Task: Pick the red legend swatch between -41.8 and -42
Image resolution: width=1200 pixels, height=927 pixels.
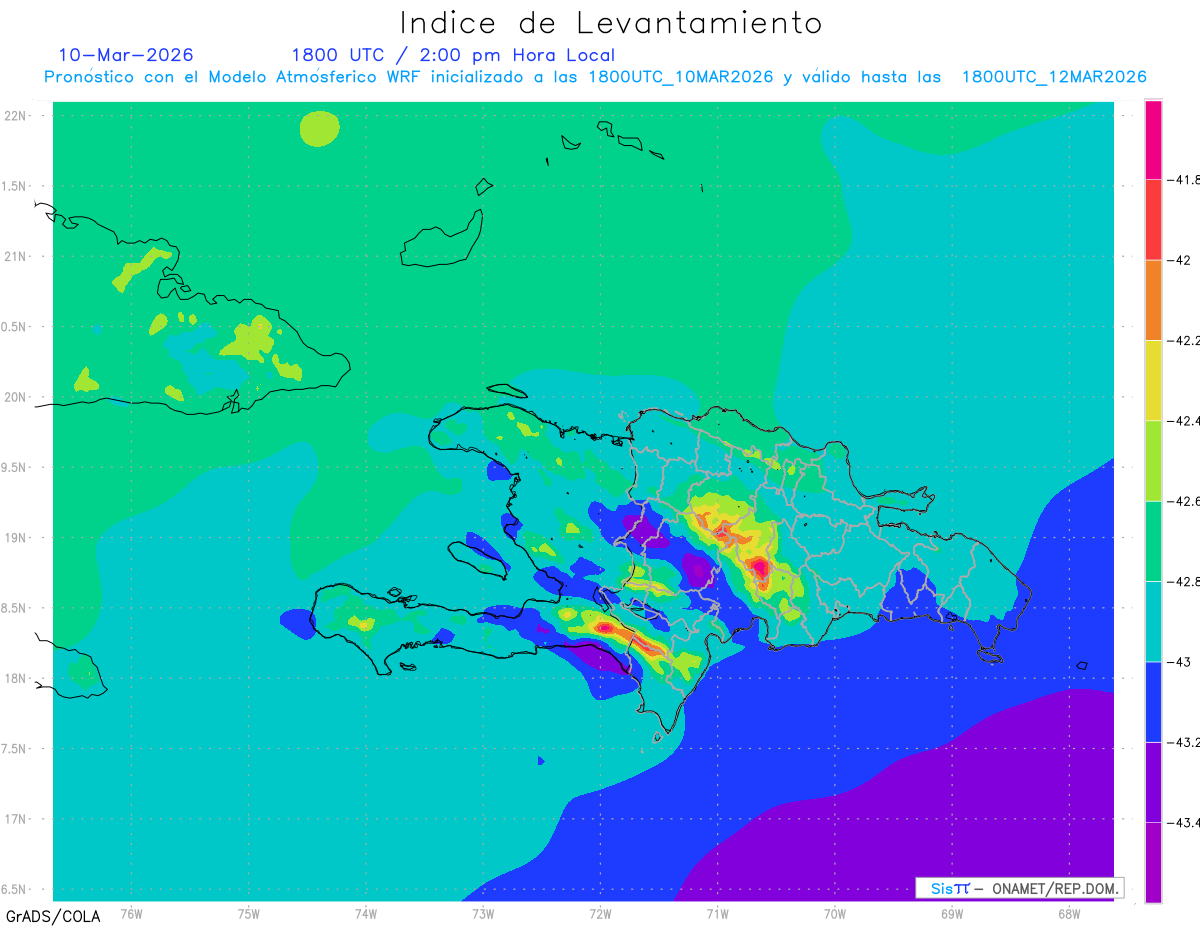Action: (1153, 220)
